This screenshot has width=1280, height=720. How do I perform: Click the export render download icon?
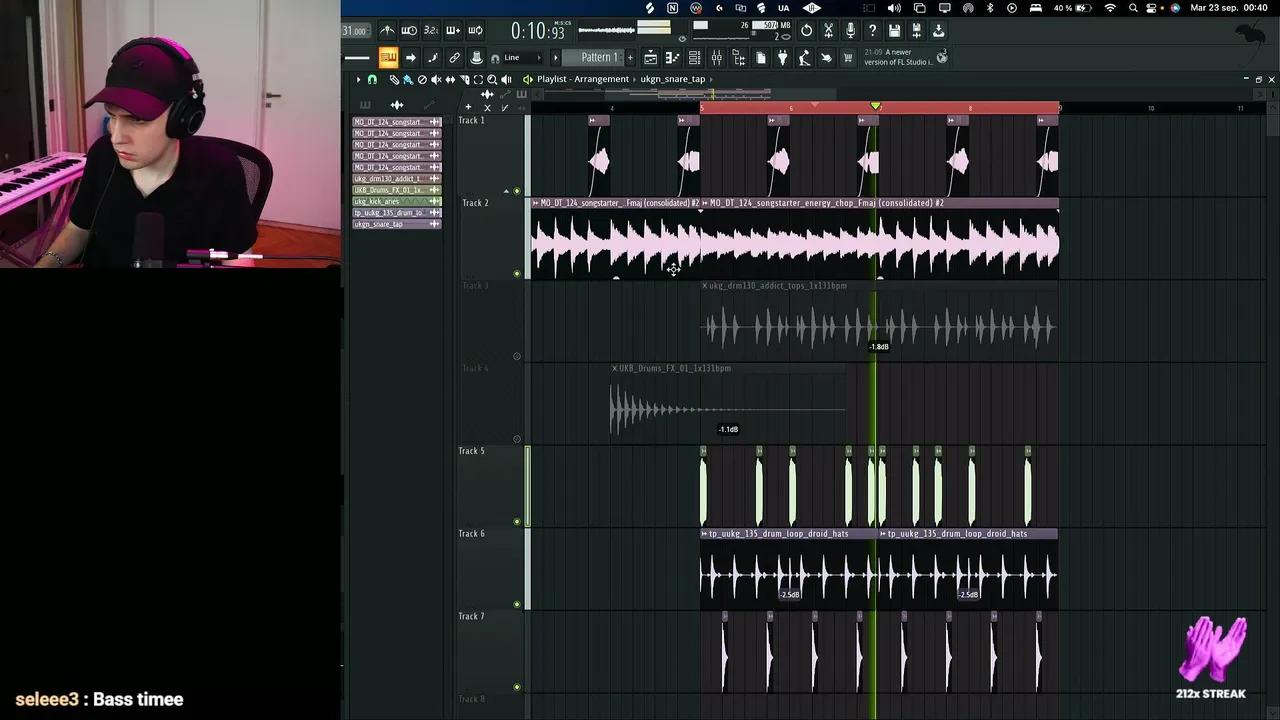pos(938,30)
